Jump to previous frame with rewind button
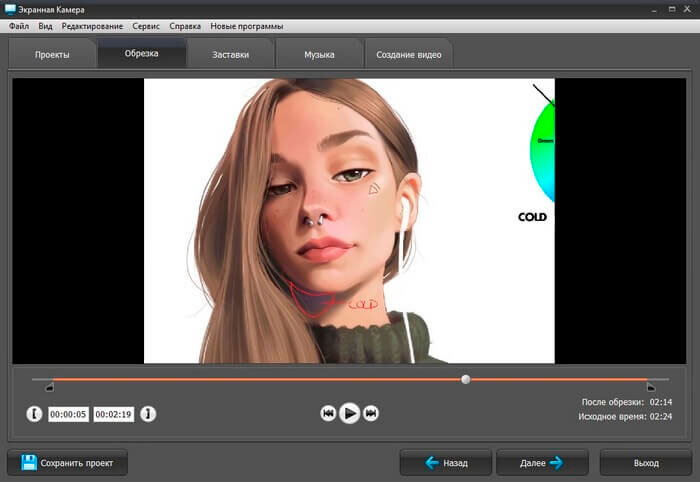This screenshot has width=700, height=482. tap(328, 413)
